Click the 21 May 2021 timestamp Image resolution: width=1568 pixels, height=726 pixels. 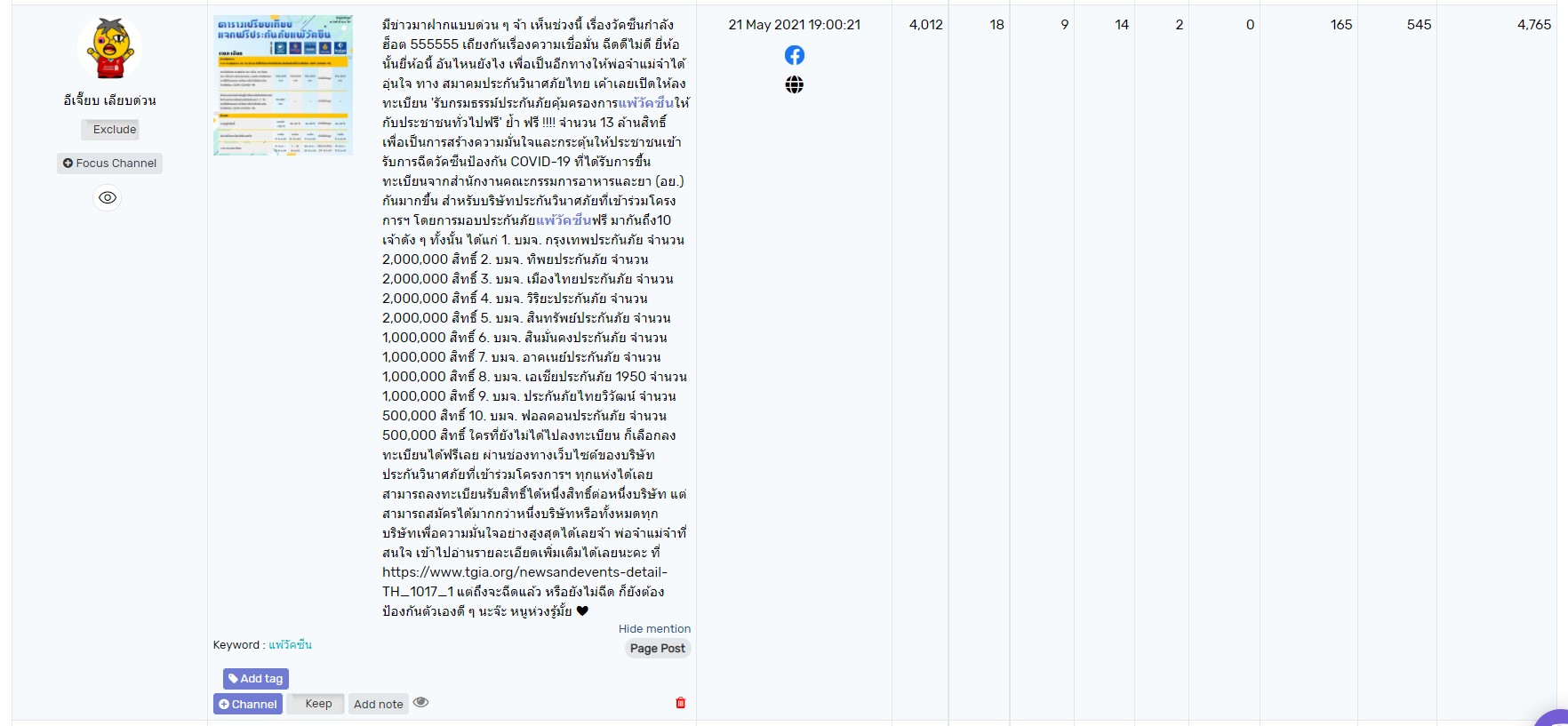click(794, 25)
